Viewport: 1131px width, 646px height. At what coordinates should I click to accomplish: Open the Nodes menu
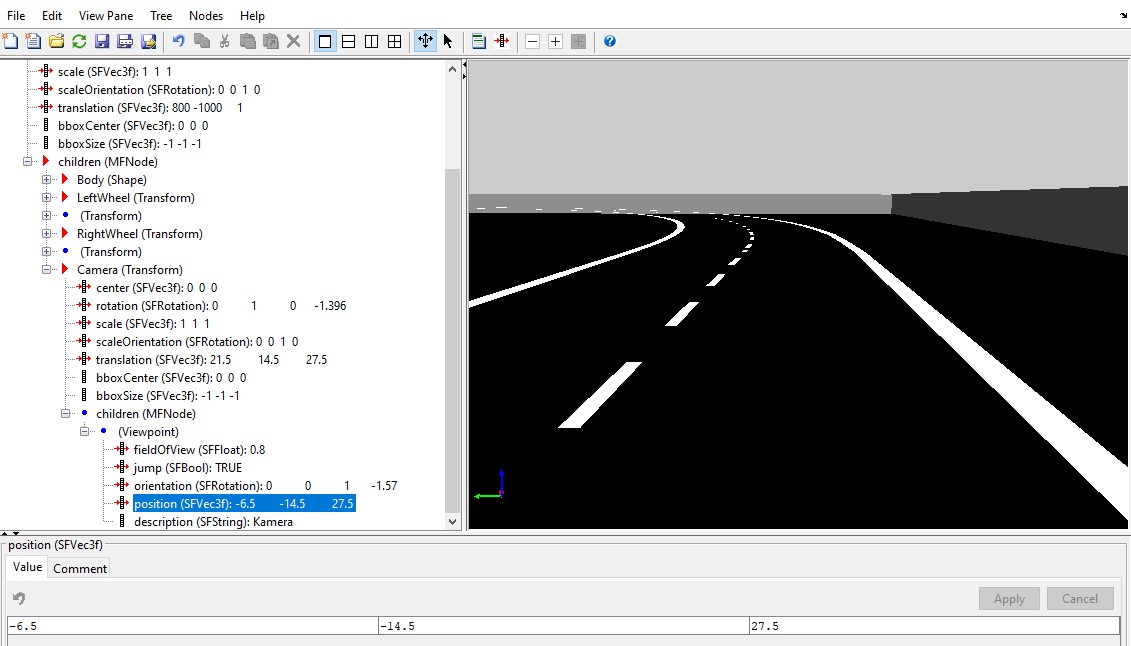(206, 15)
